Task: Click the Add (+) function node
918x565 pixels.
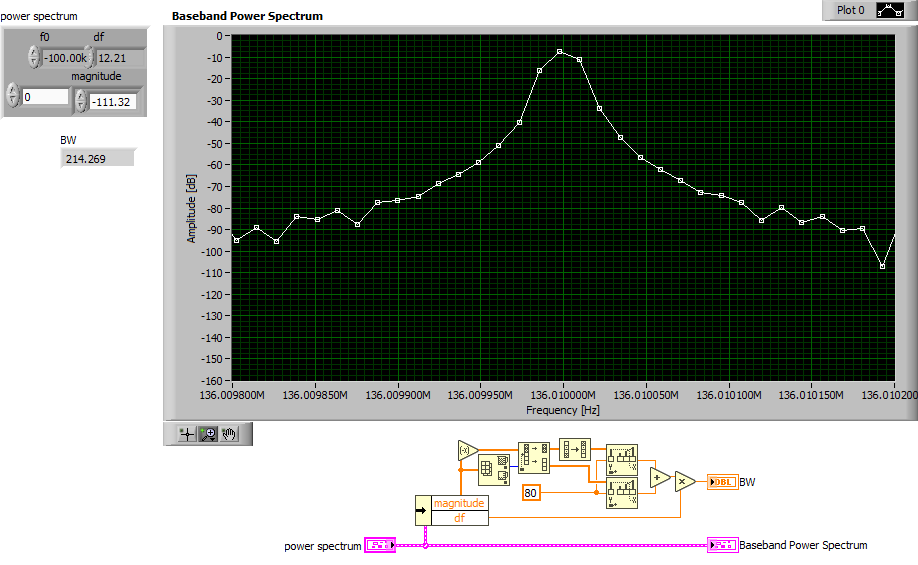Action: [x=660, y=478]
